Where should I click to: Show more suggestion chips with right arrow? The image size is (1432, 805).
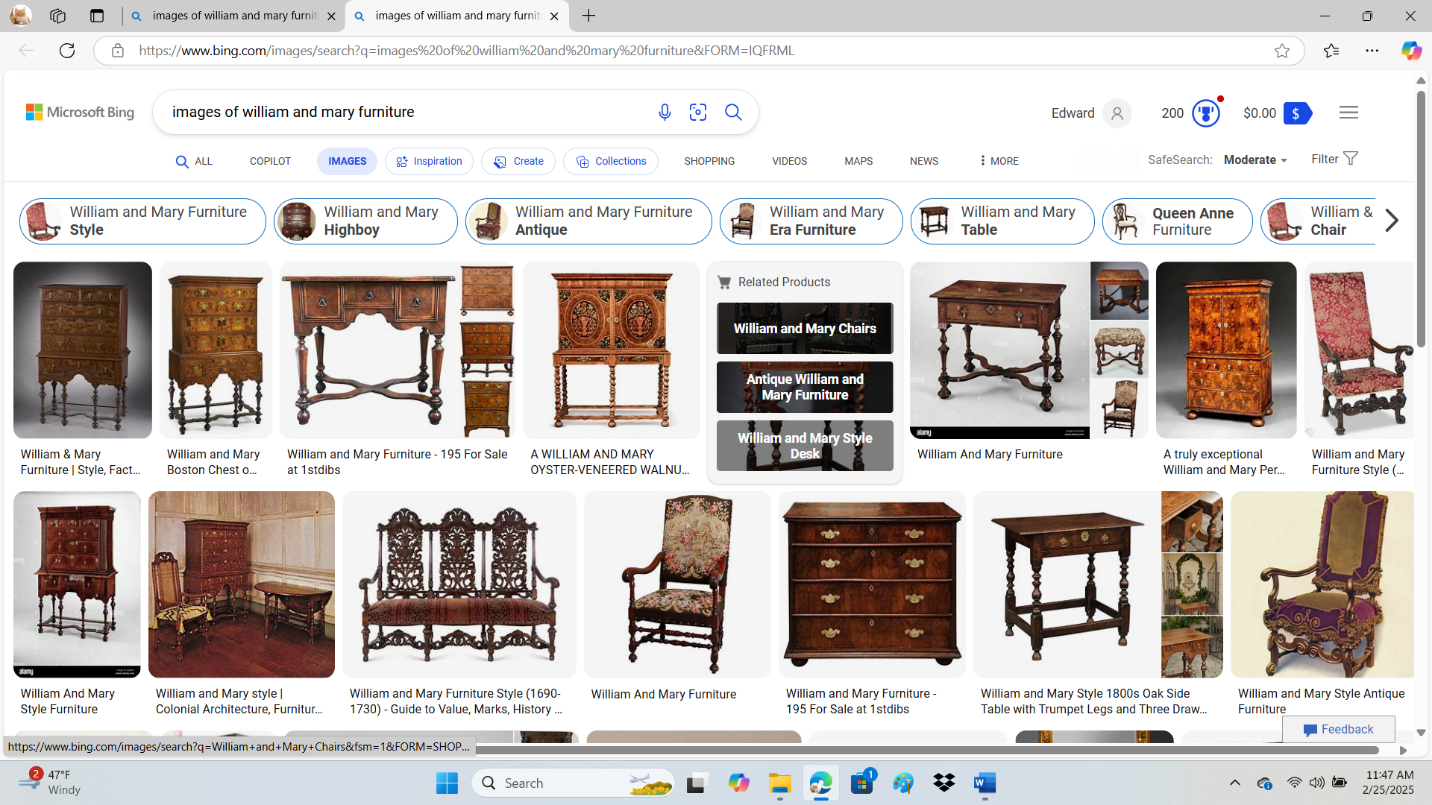click(1391, 221)
